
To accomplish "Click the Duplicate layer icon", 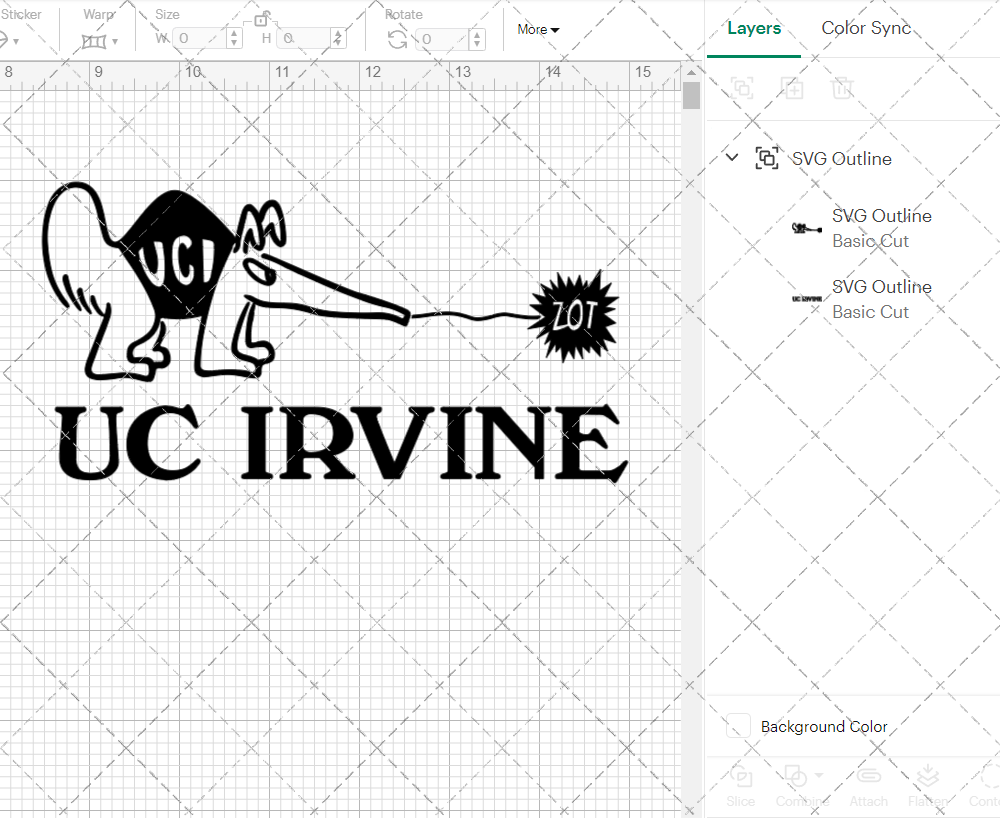I will tap(793, 88).
